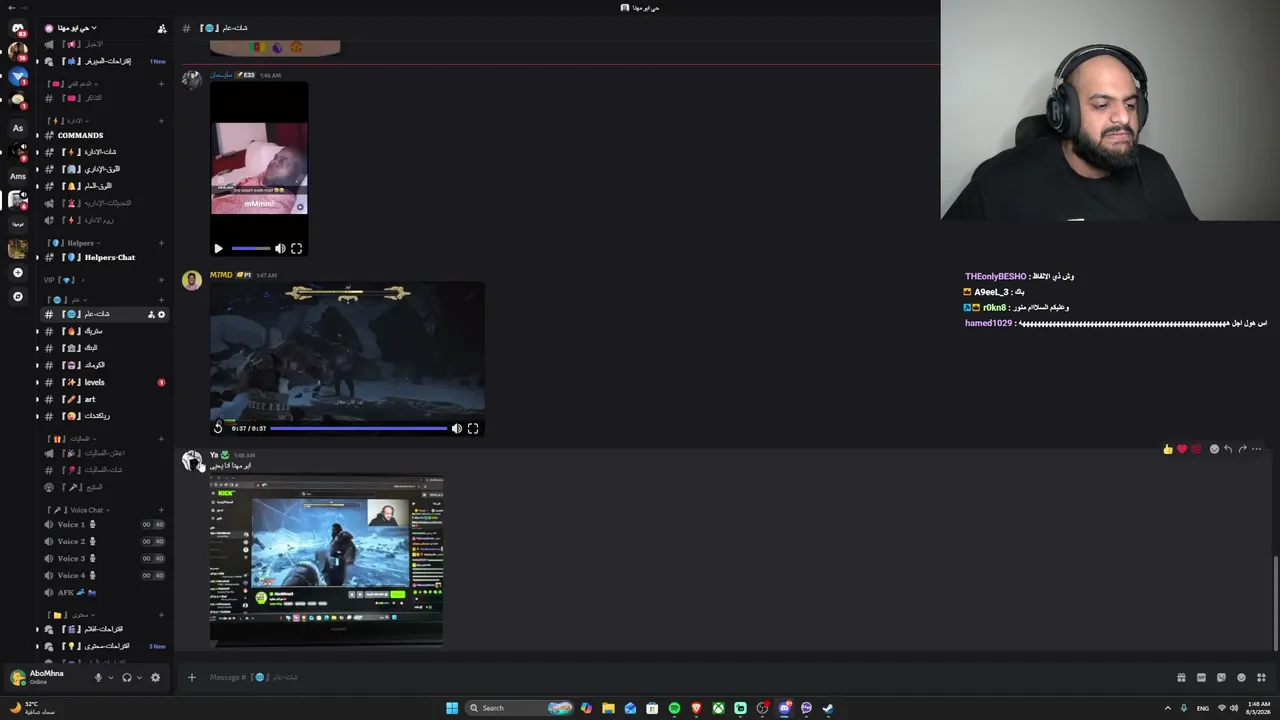Open the emoji picker in message bar
The height and width of the screenshot is (720, 1280).
(x=1241, y=677)
